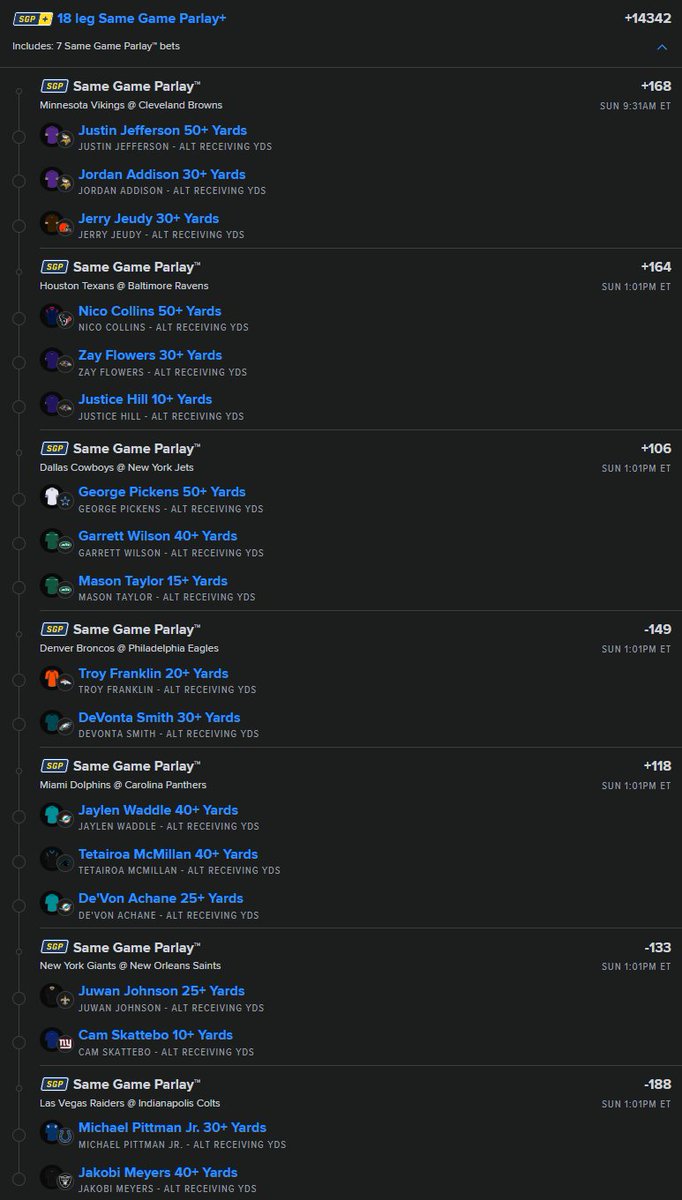Open Zay Flowers 30+ Yards leg
This screenshot has width=682, height=1200.
pos(150,355)
